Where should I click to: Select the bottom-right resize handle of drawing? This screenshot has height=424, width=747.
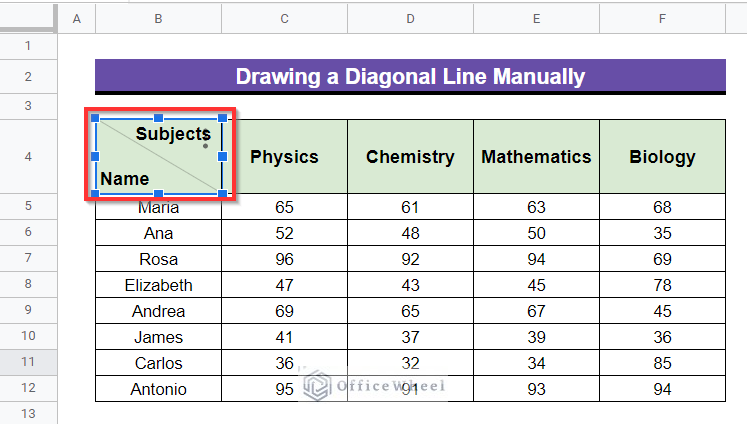point(222,193)
